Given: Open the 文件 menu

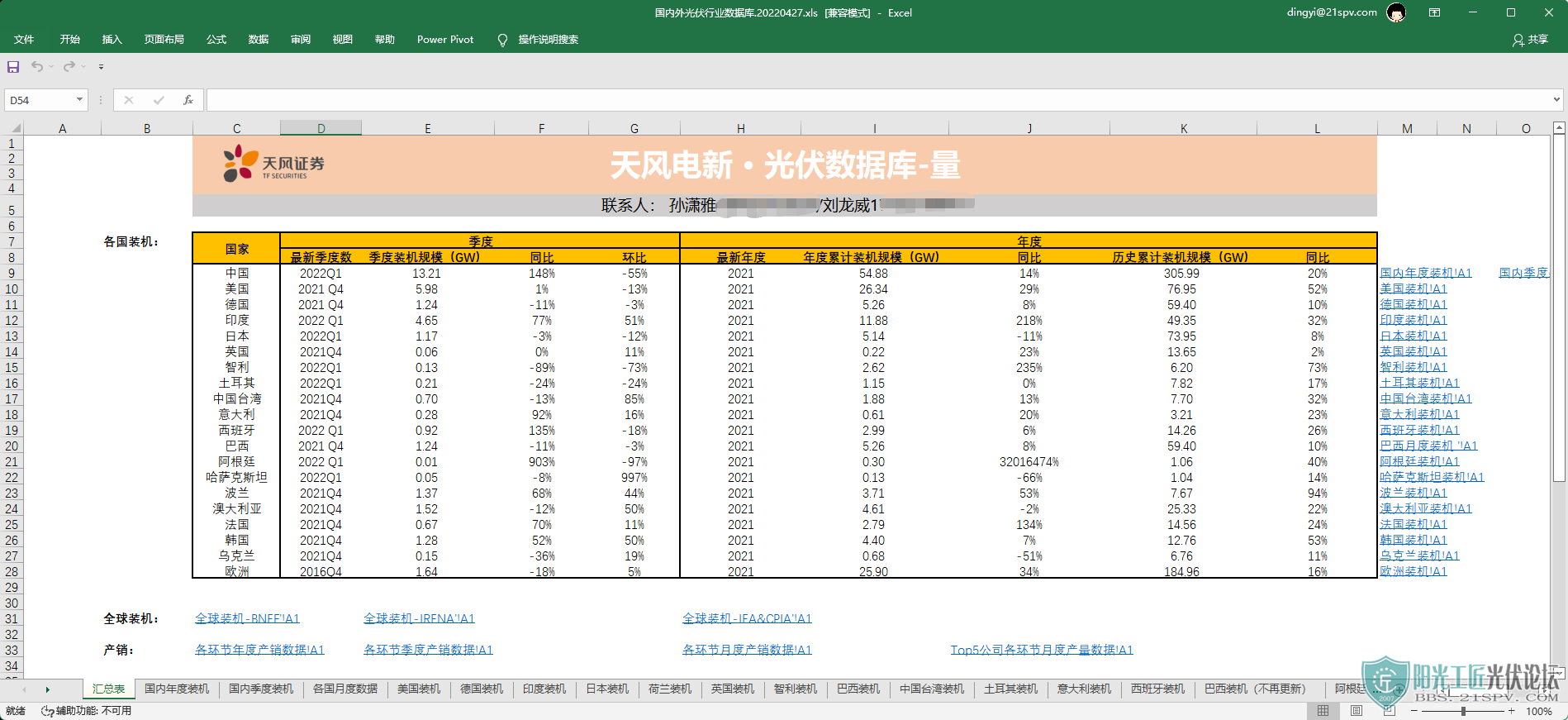Looking at the screenshot, I should pos(24,40).
